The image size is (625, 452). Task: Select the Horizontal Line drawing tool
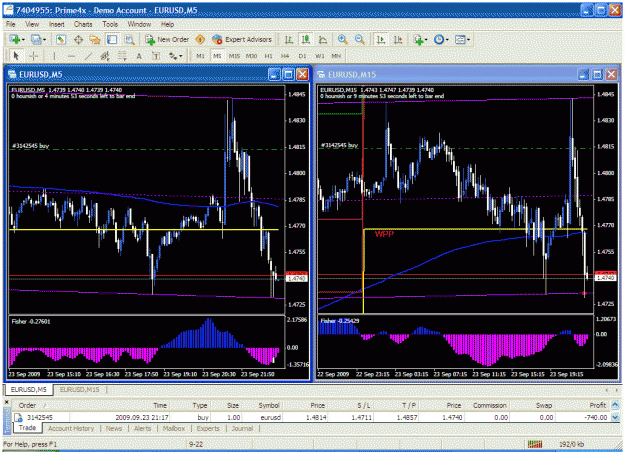pos(71,56)
